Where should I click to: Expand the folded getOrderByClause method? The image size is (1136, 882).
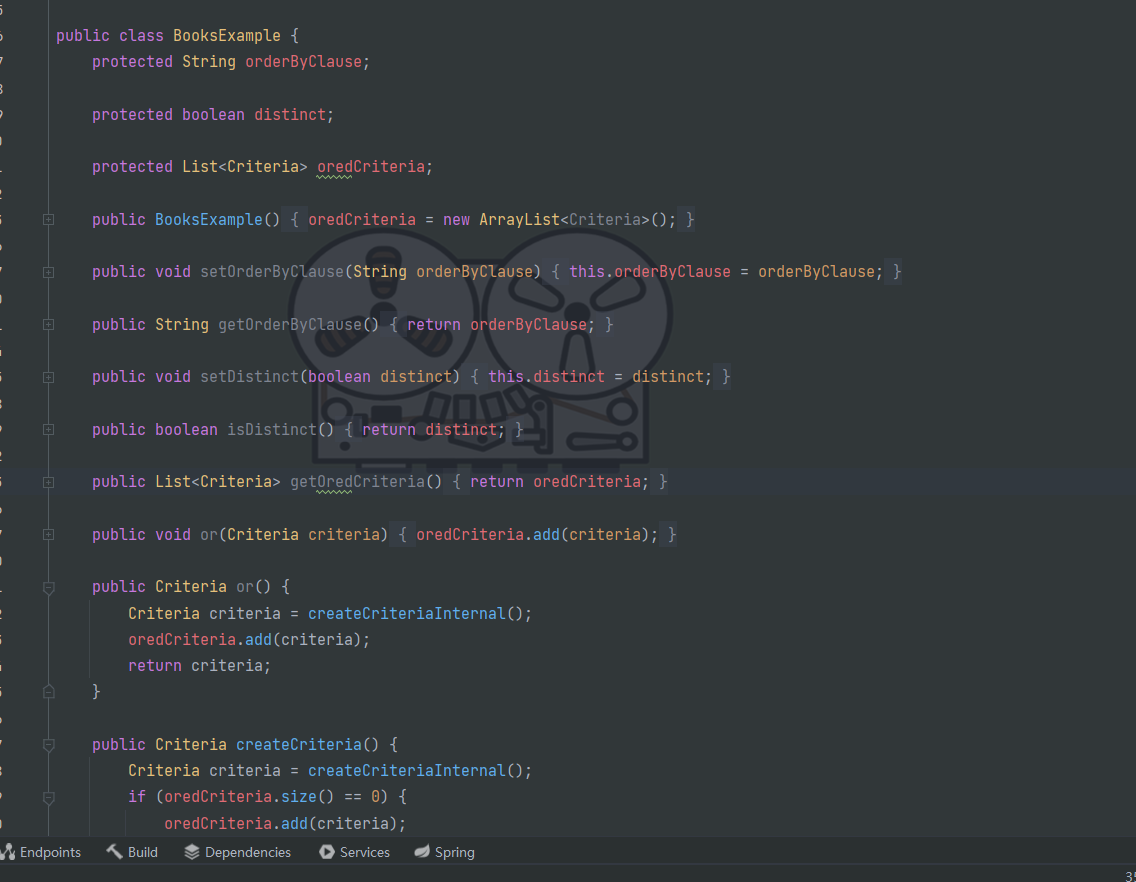[49, 325]
